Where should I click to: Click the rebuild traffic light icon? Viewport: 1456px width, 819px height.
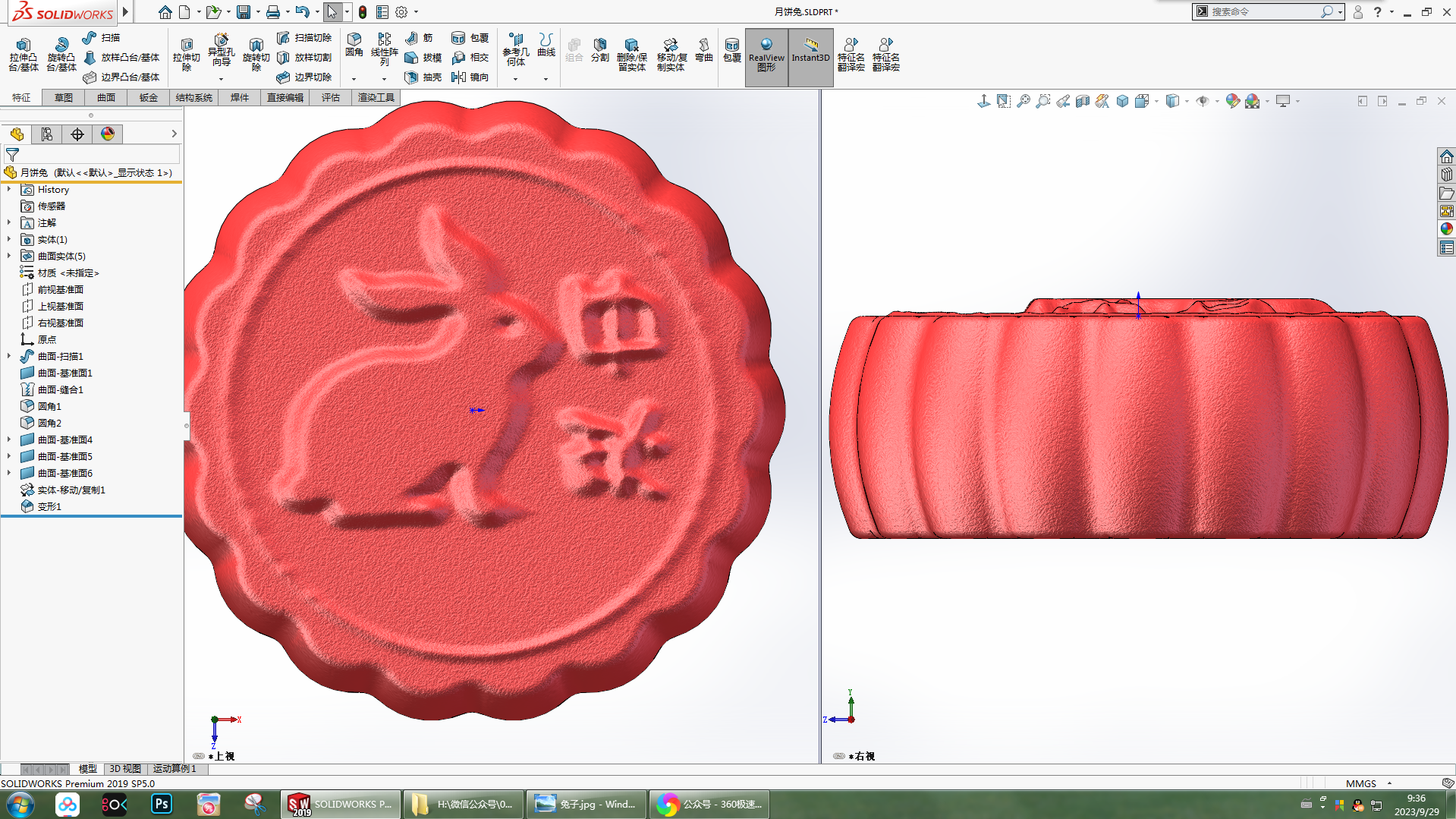coord(363,12)
